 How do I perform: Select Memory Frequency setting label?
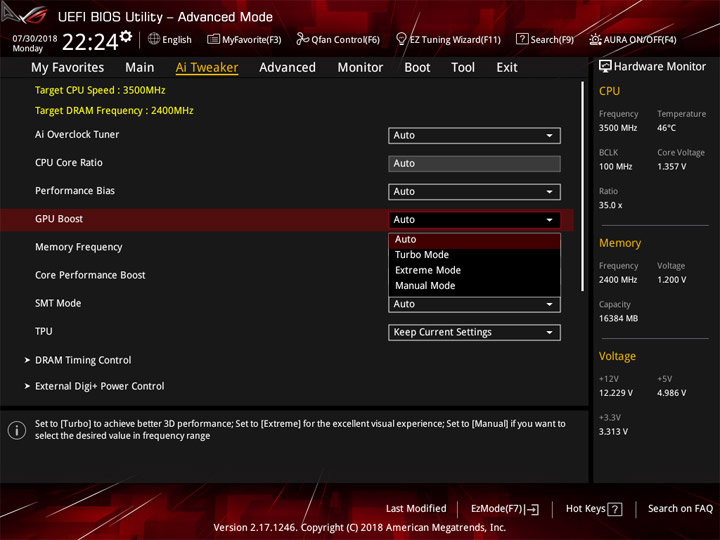point(79,247)
